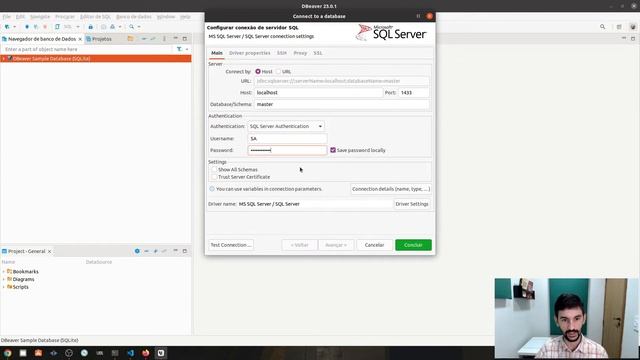Click the search icon at top right
The width and height of the screenshot is (640, 360).
[602, 27]
